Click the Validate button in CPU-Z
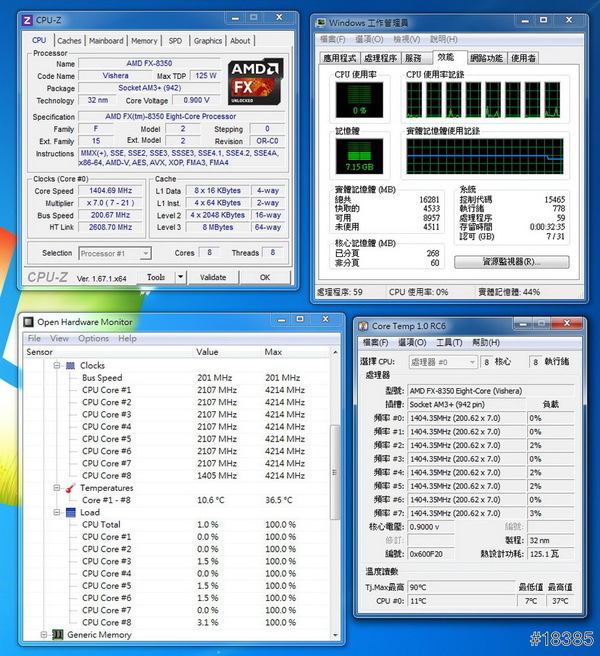 click(213, 277)
